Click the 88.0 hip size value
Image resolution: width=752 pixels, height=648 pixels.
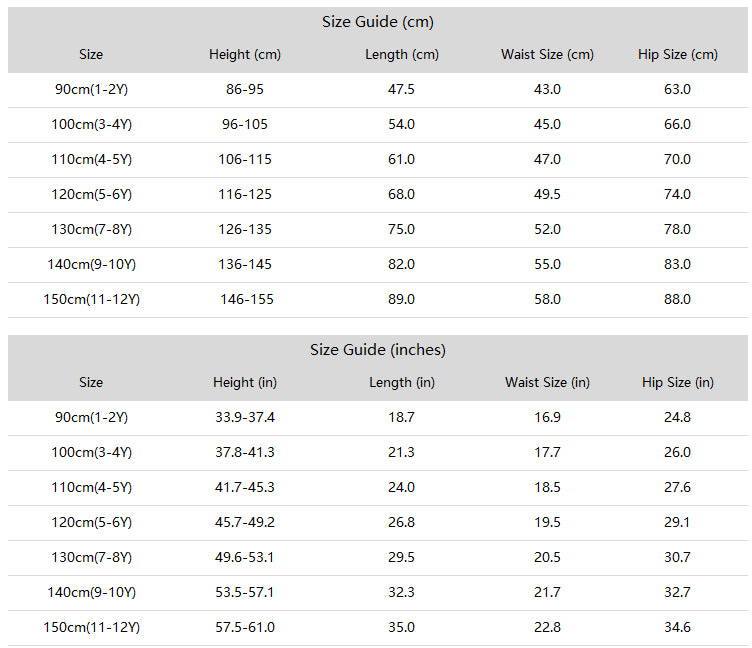[x=678, y=300]
